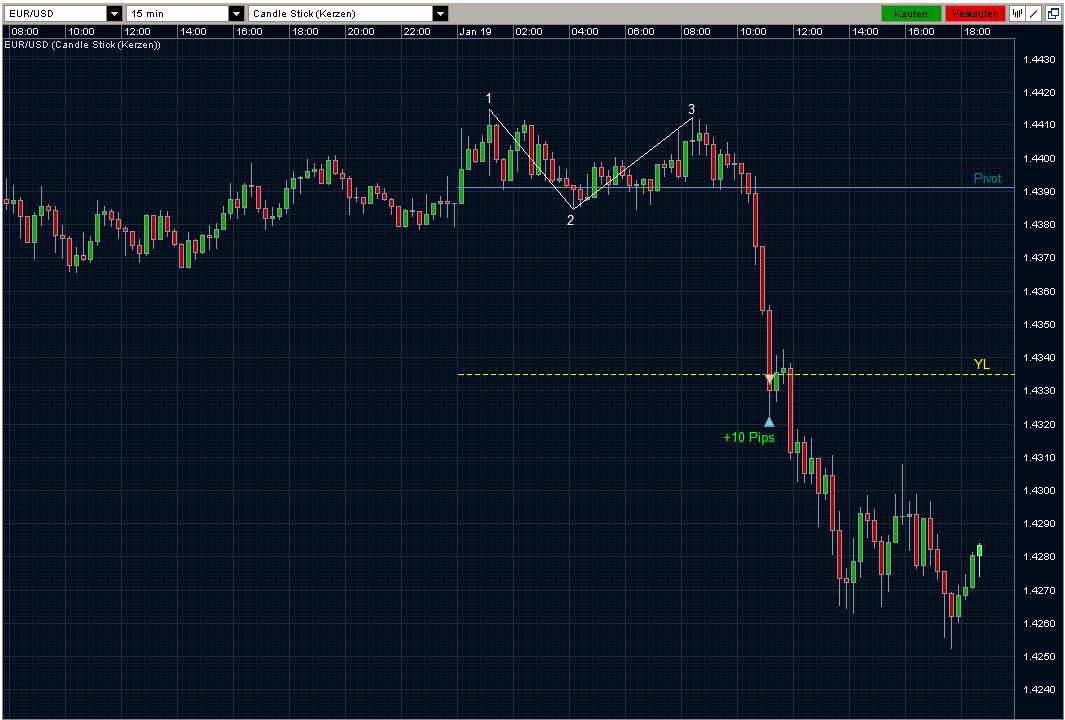Select the Pivot line label

[x=988, y=179]
